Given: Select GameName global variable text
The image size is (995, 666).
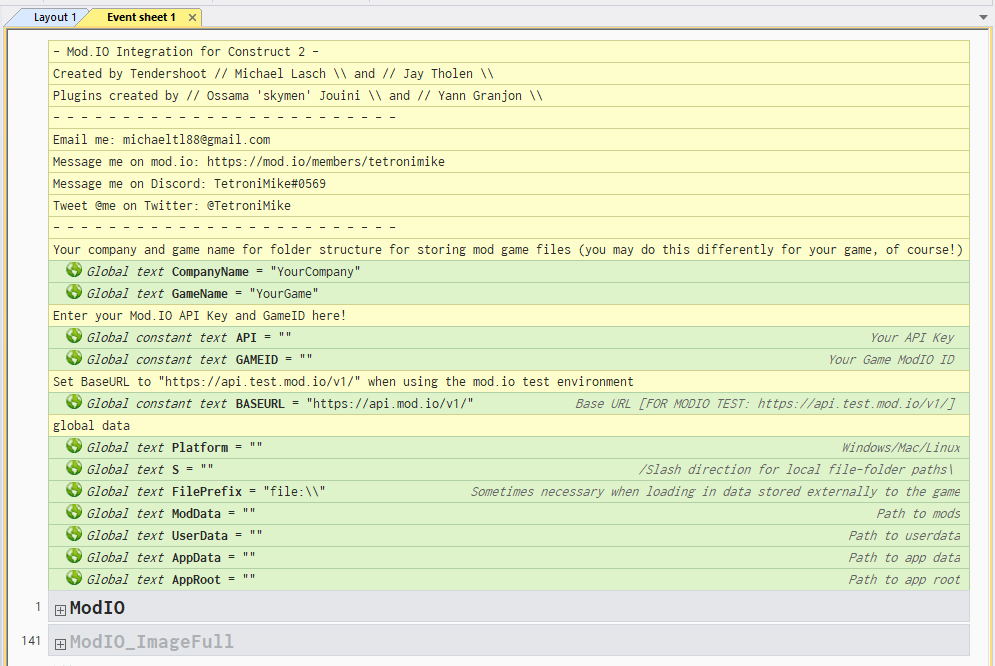Looking at the screenshot, I should tap(202, 294).
